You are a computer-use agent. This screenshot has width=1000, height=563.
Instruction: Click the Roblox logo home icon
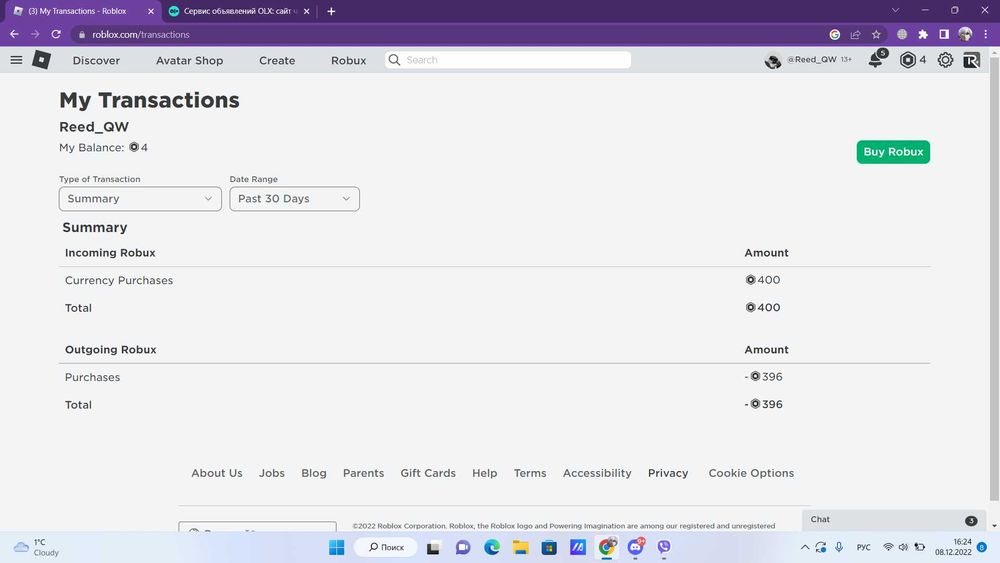[41, 60]
